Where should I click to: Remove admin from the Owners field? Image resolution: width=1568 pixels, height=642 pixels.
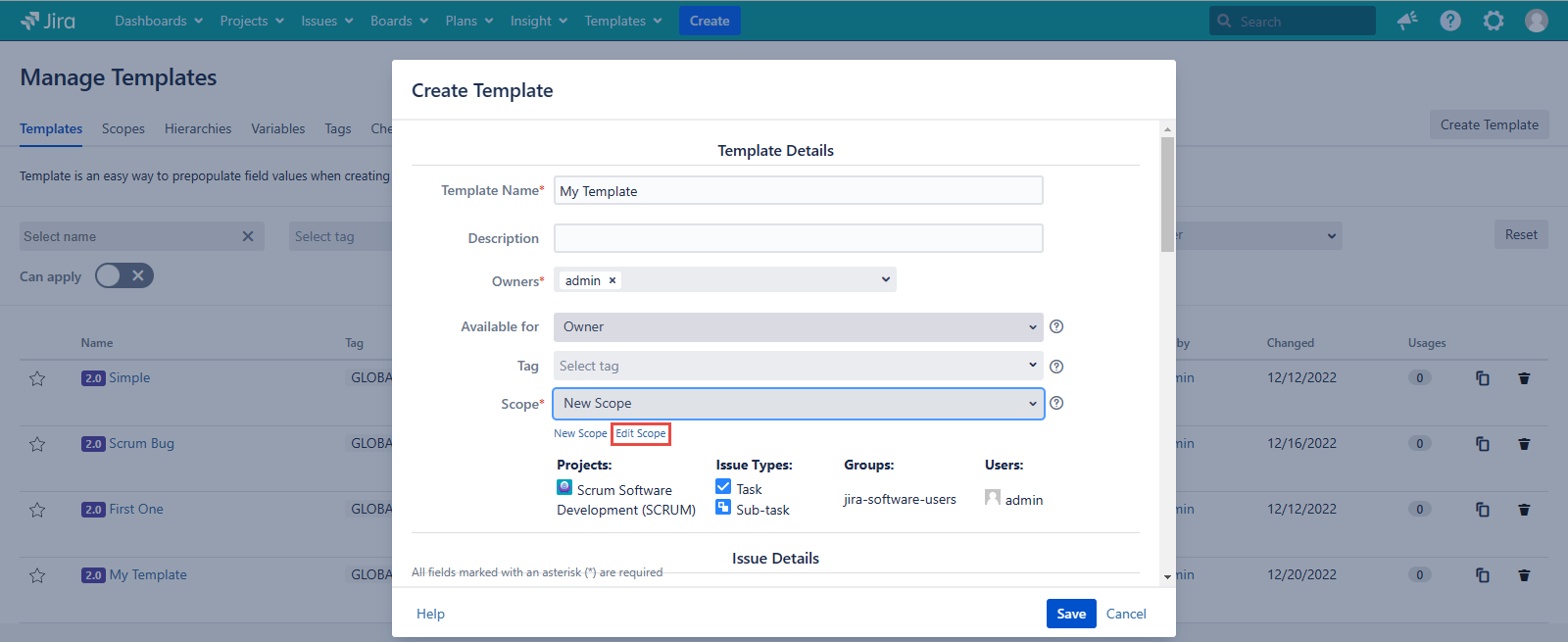(612, 280)
